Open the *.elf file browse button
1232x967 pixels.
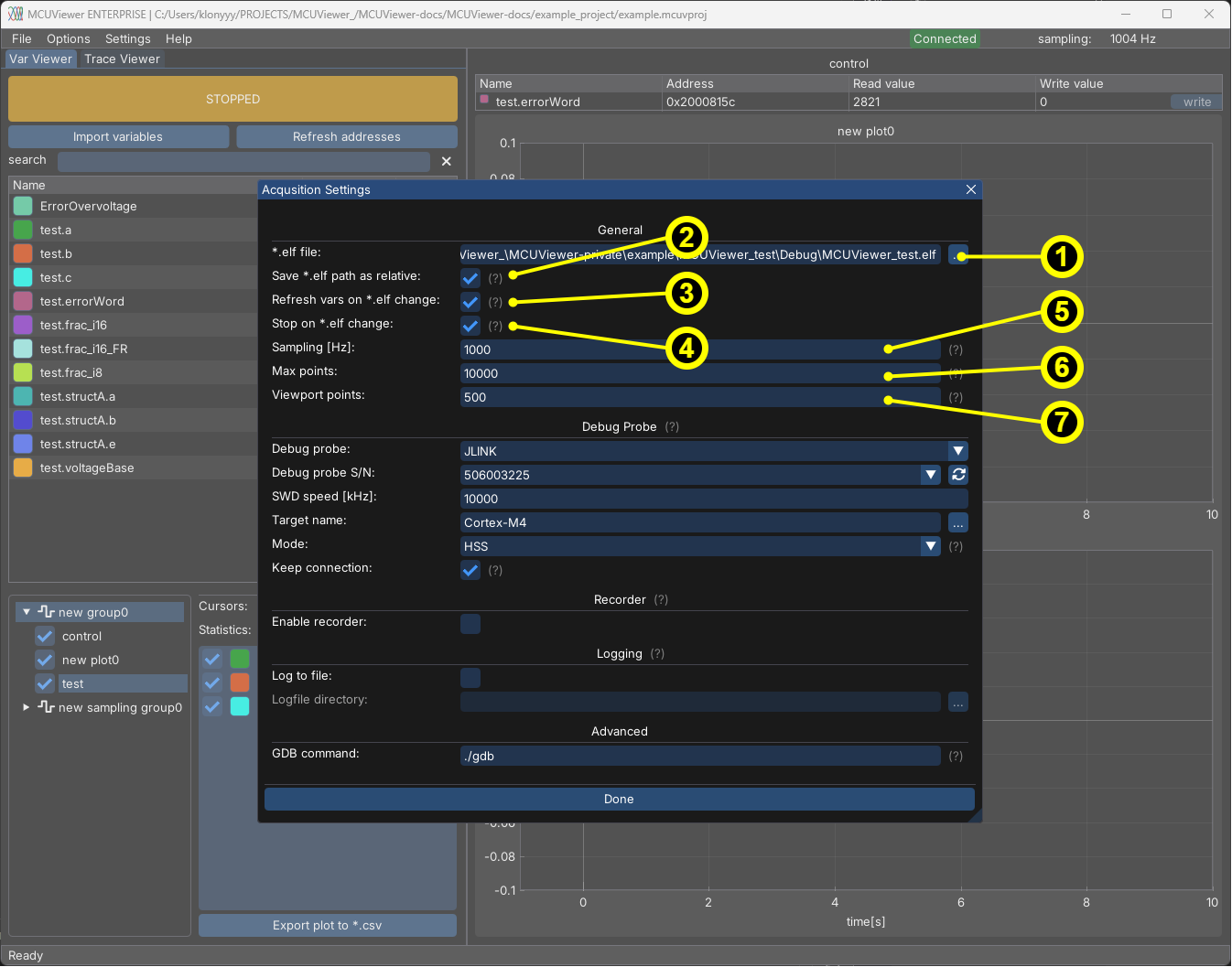pyautogui.click(x=955, y=255)
